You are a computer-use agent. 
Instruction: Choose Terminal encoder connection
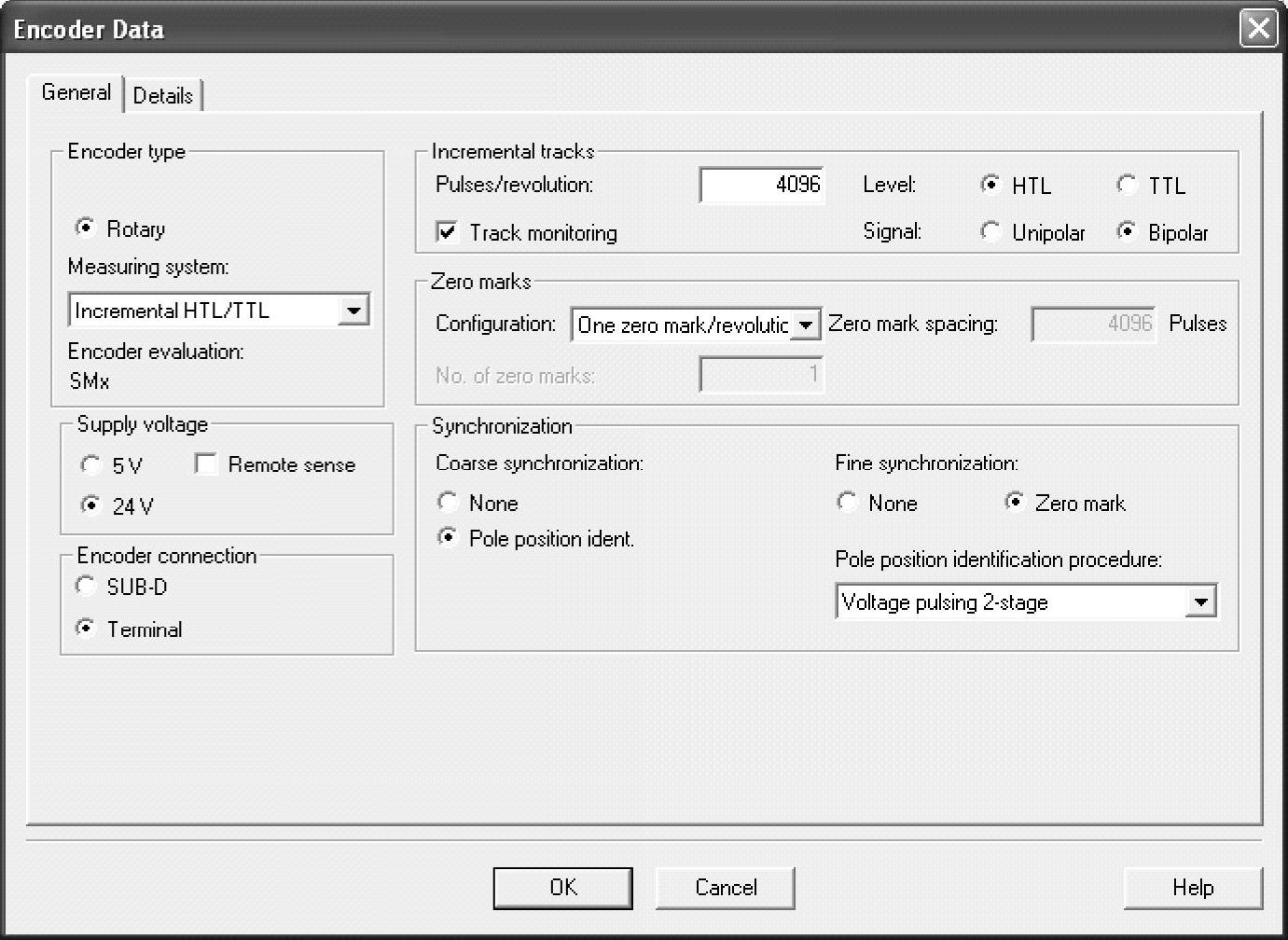86,629
